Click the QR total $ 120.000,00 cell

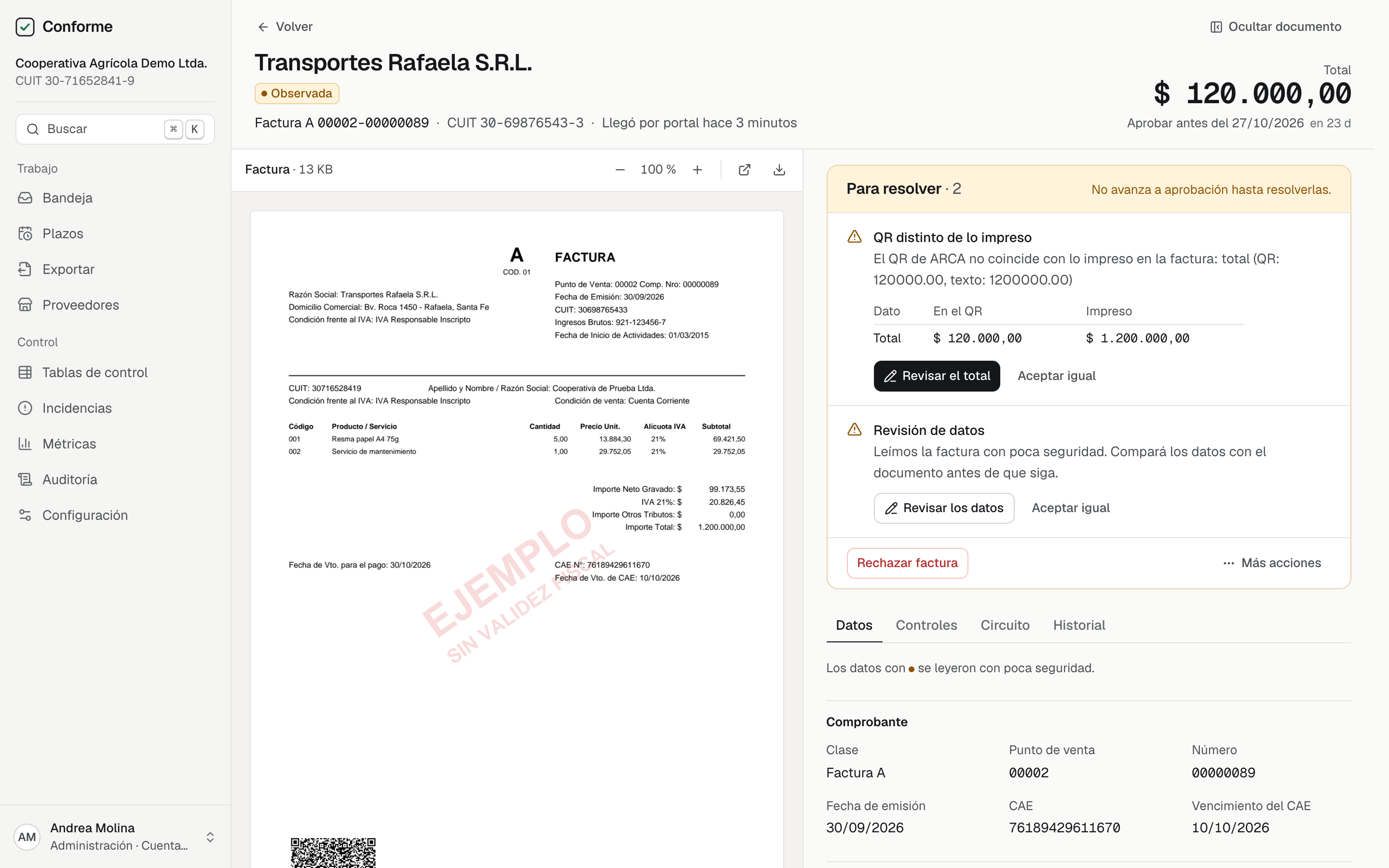(978, 339)
